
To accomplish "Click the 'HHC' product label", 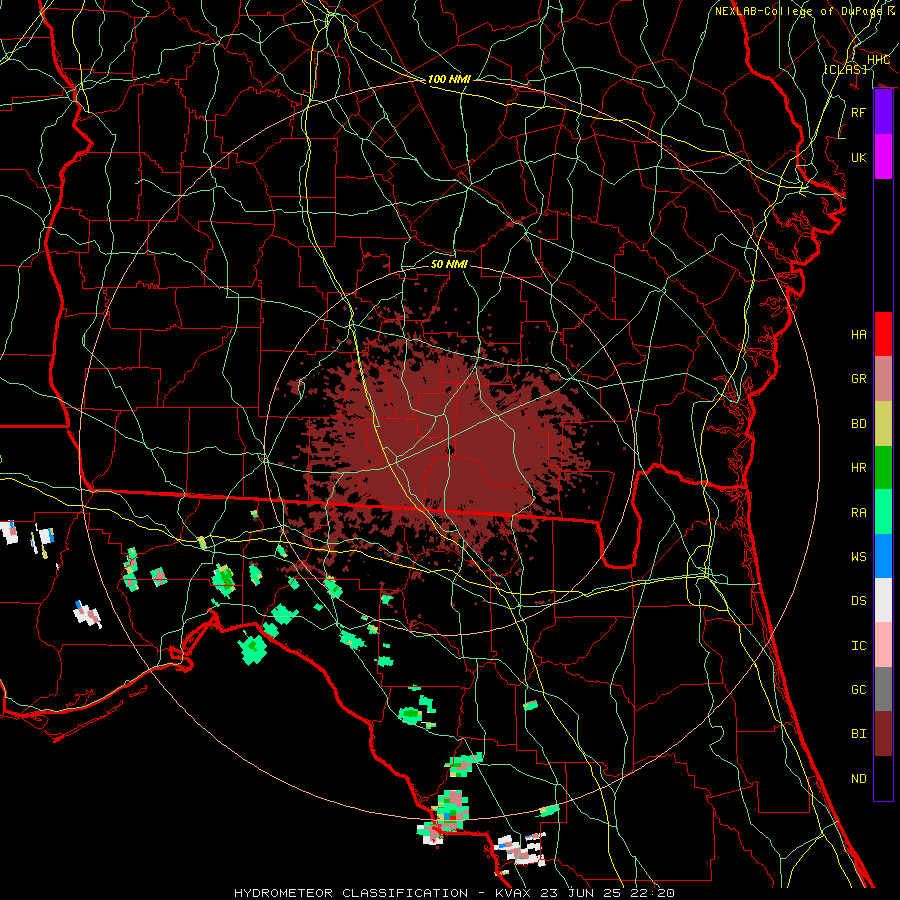I will click(878, 60).
